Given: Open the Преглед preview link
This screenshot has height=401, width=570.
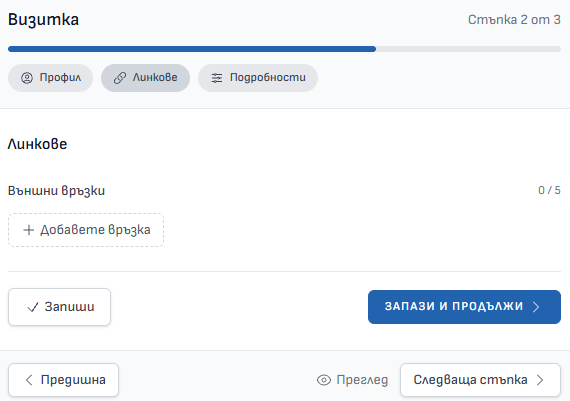Looking at the screenshot, I should point(353,380).
